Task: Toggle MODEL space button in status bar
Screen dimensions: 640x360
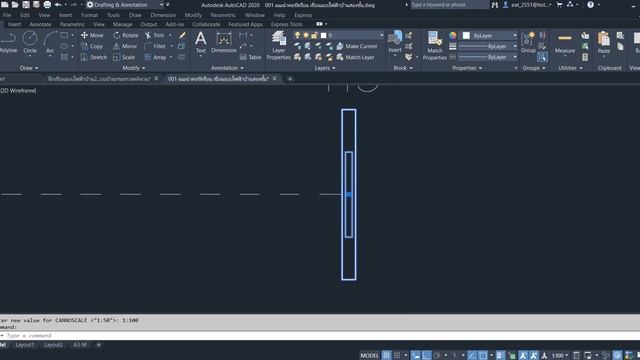Action: point(369,356)
